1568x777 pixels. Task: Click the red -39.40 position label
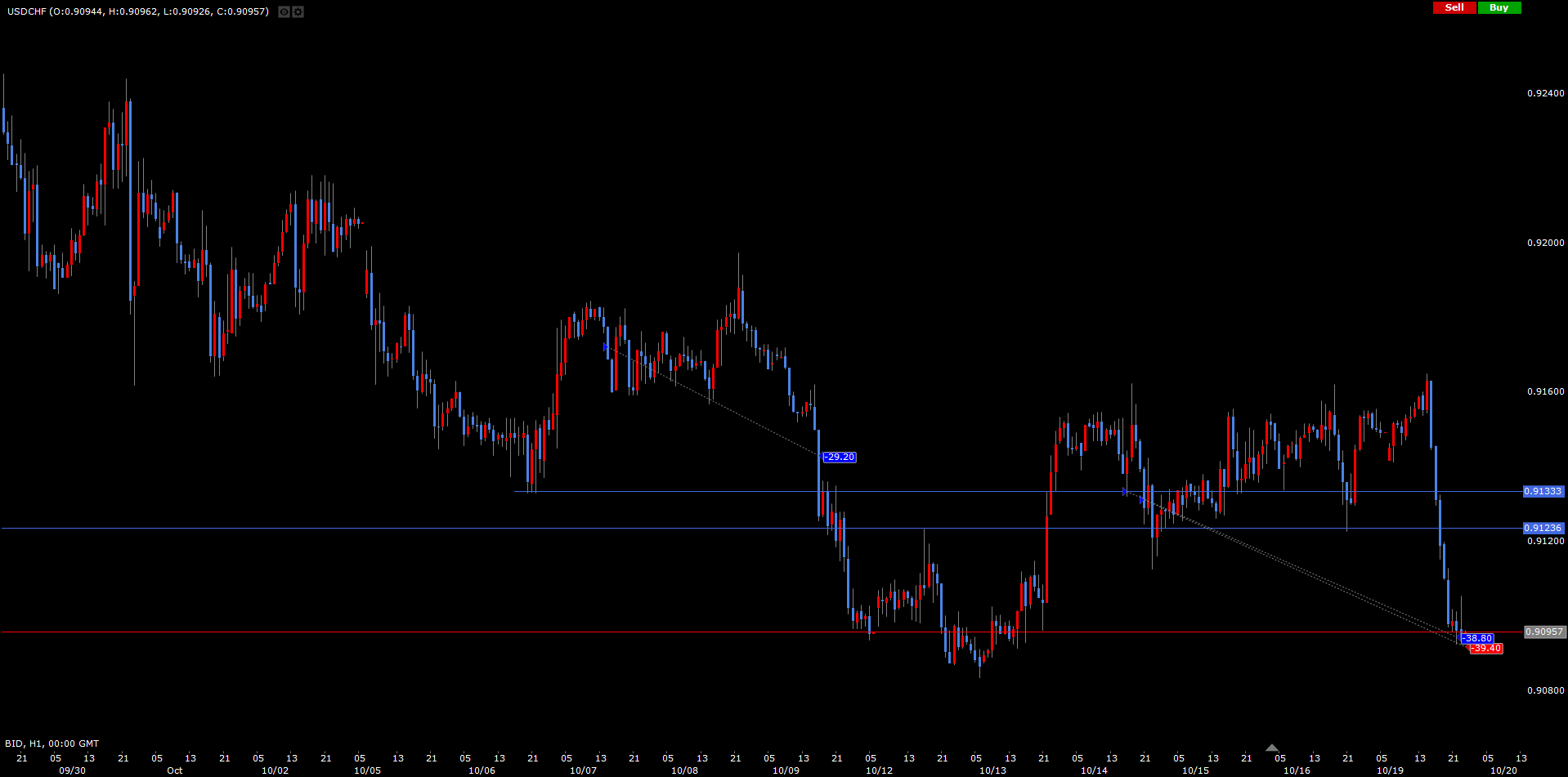(x=1485, y=648)
